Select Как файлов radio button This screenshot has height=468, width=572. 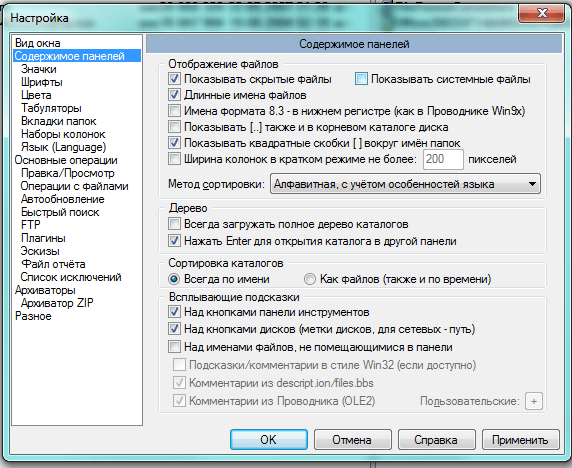[310, 279]
